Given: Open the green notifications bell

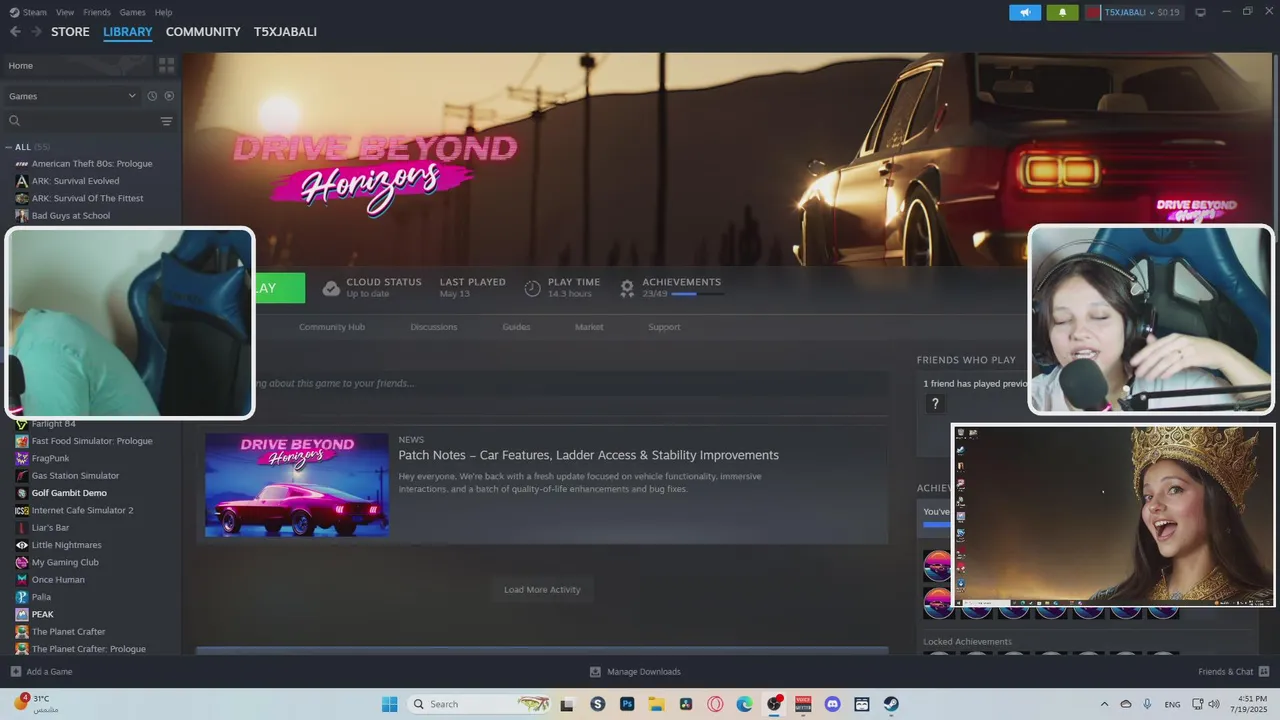Looking at the screenshot, I should pos(1062,12).
